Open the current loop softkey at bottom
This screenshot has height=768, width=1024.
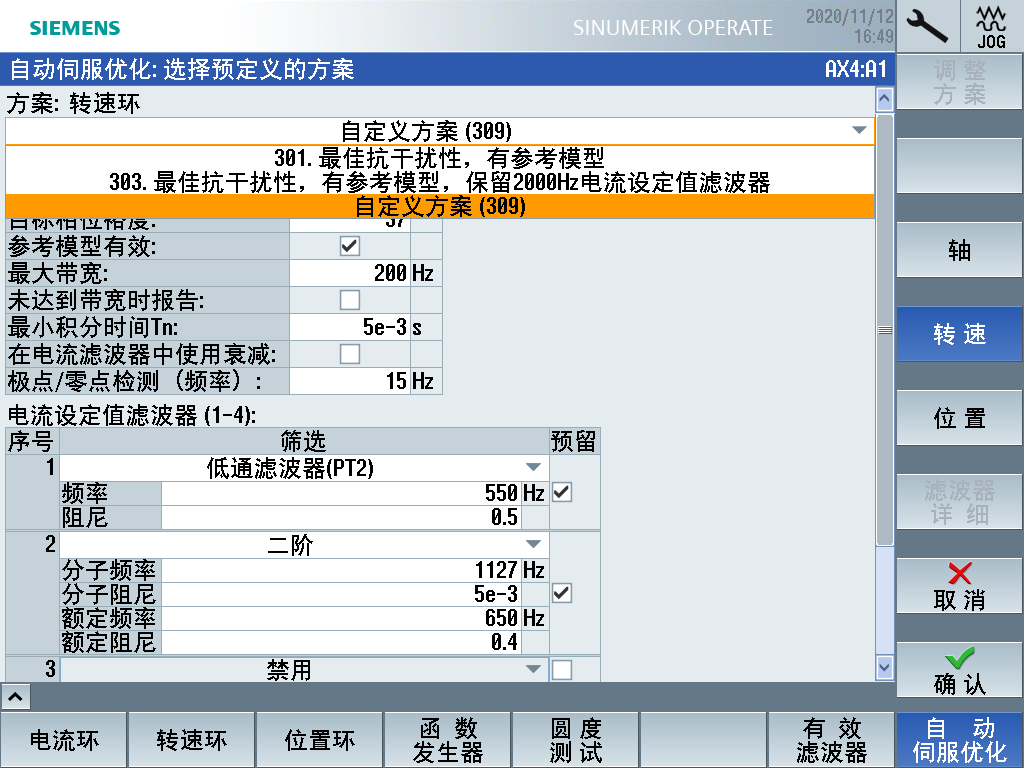(x=64, y=740)
